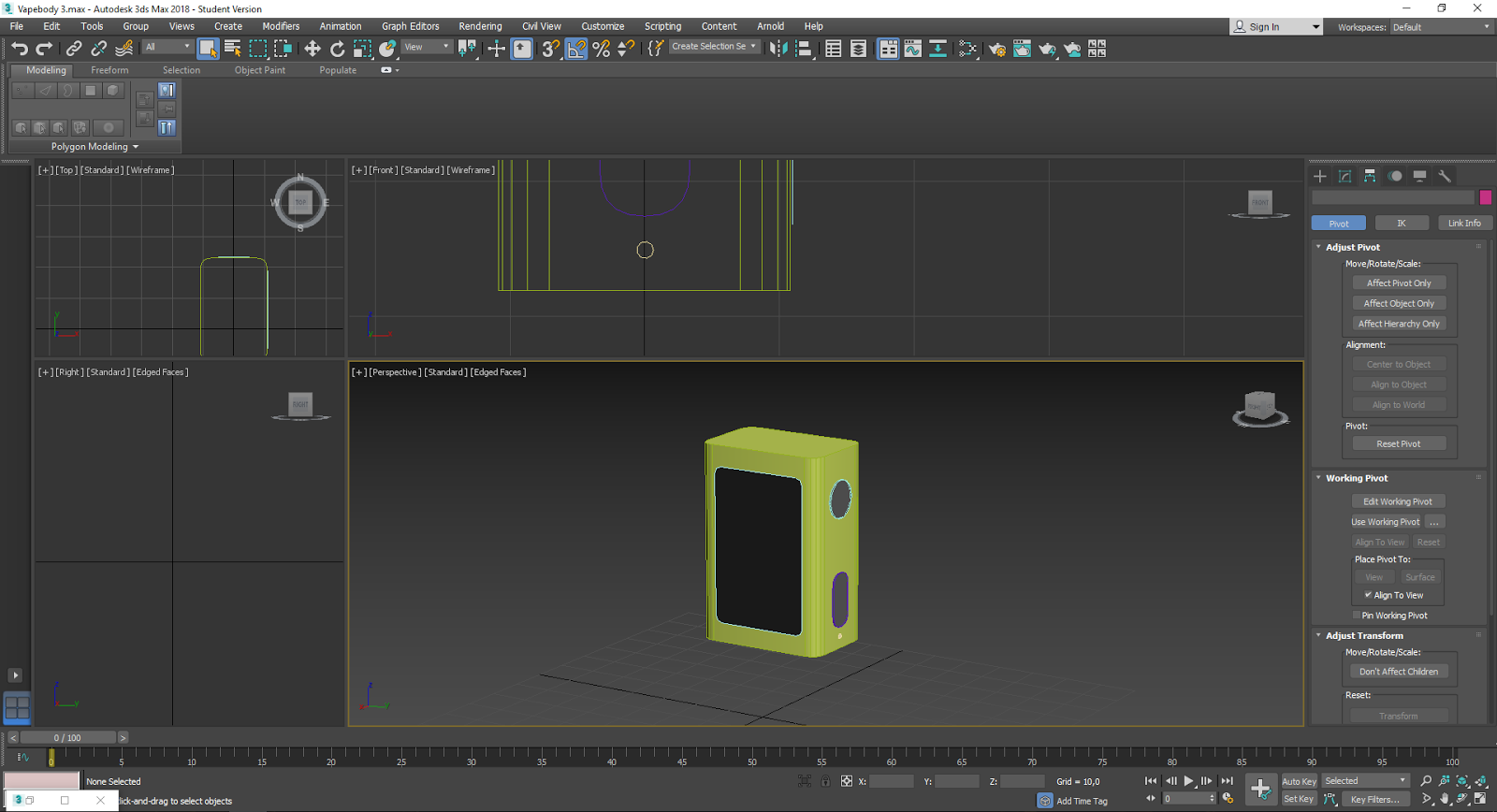Open Render Setup teapot icon
The width and height of the screenshot is (1497, 812).
(997, 49)
